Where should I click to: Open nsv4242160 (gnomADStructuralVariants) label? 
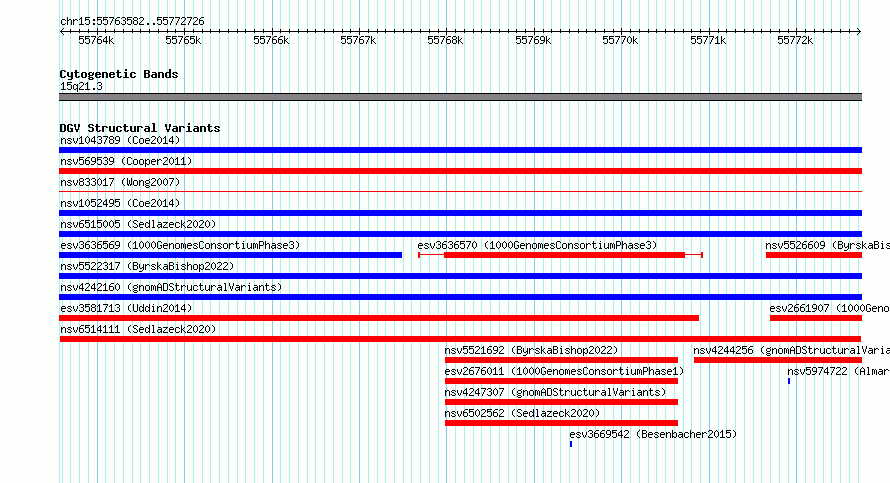click(x=171, y=287)
